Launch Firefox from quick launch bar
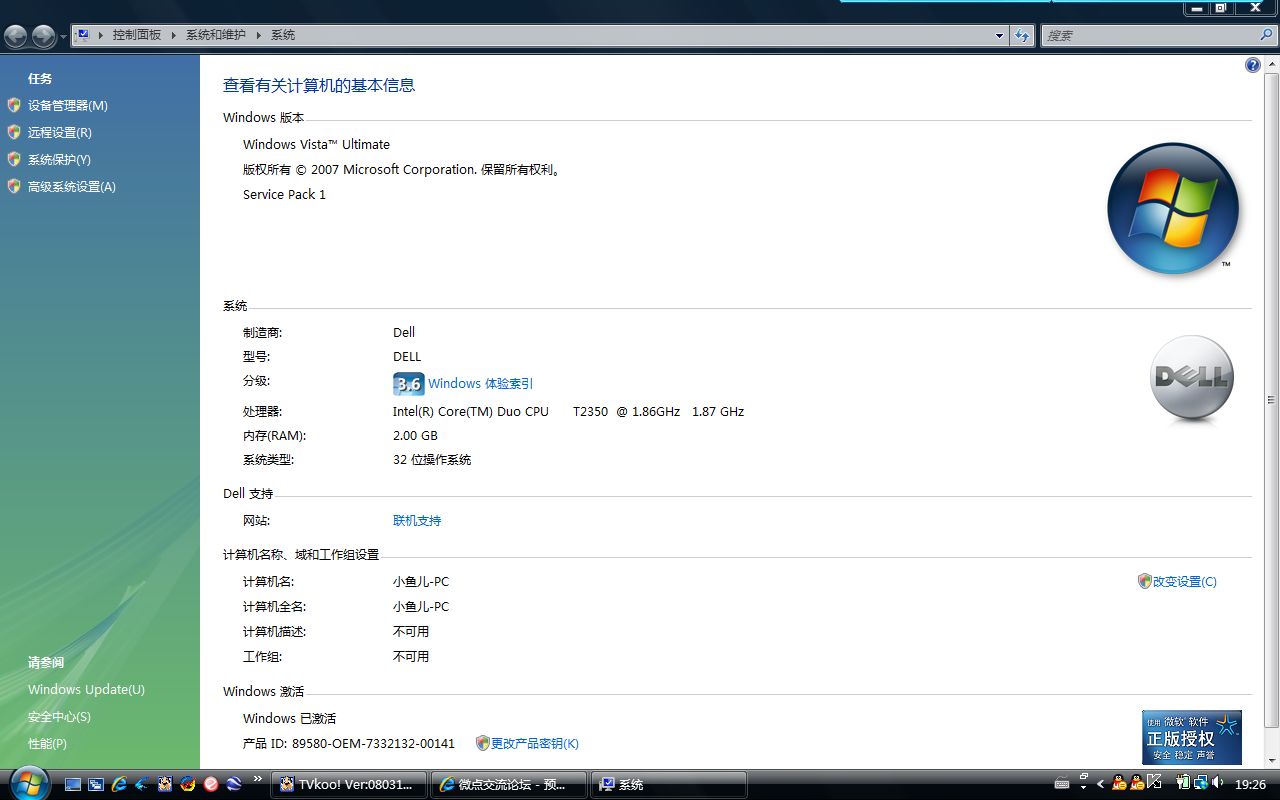Viewport: 1280px width, 800px height. coord(188,784)
